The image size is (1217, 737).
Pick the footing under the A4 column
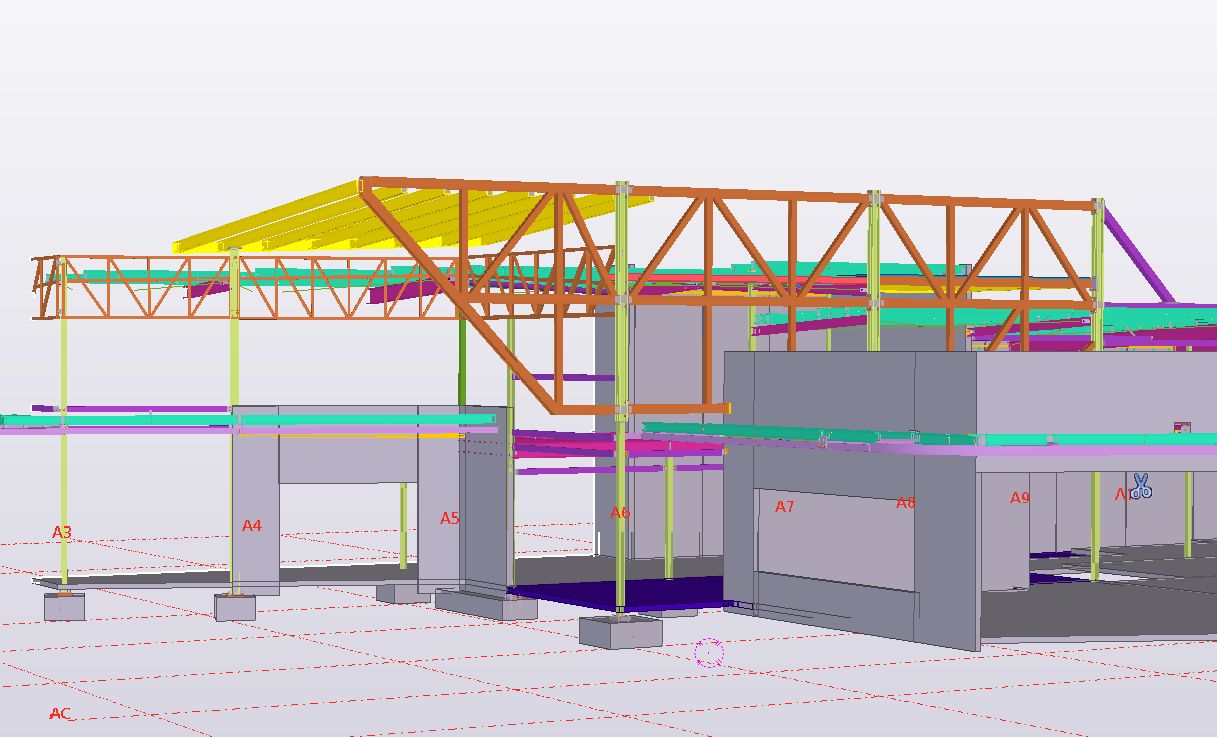coord(235,607)
